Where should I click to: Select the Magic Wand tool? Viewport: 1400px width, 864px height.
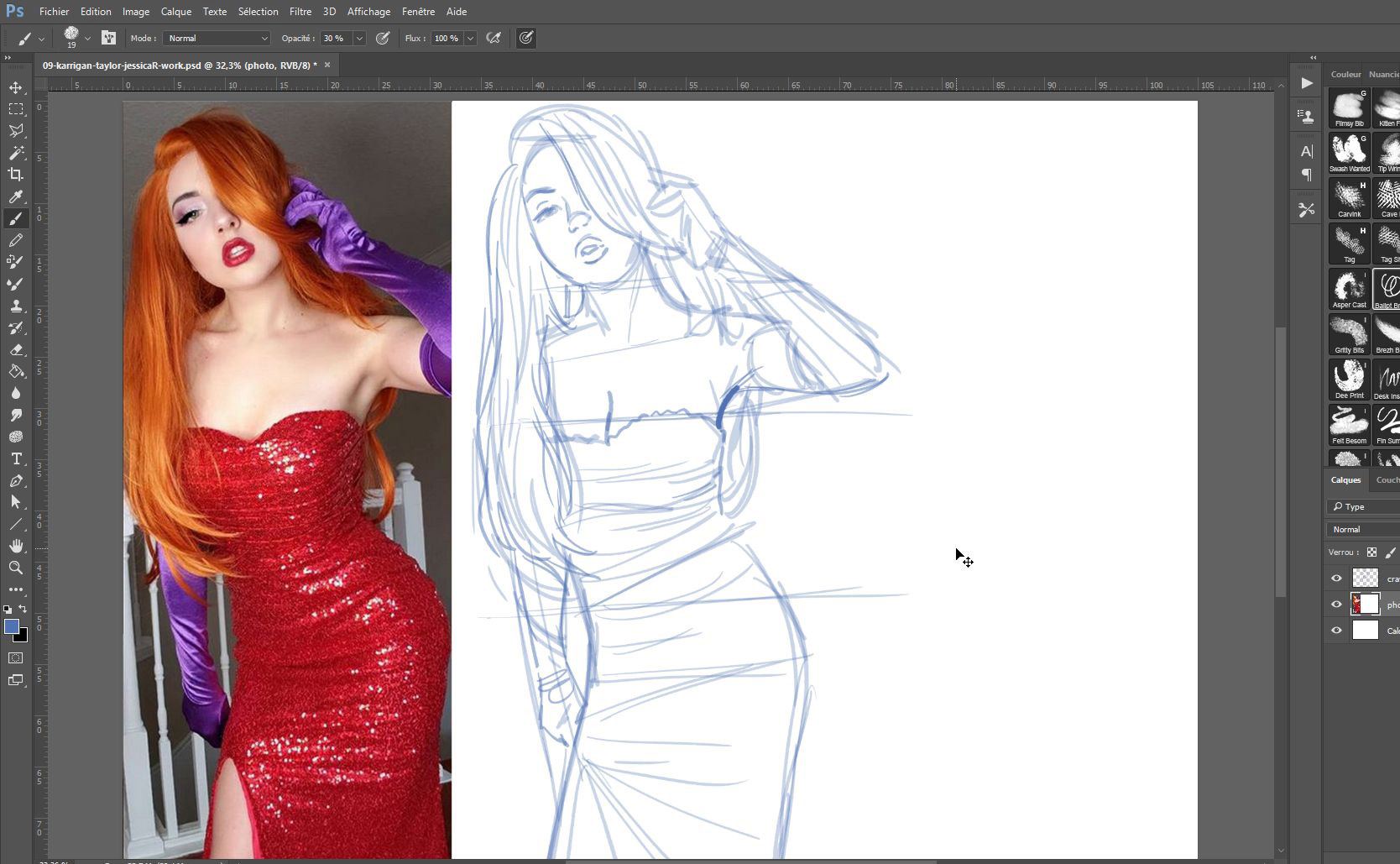[x=16, y=153]
